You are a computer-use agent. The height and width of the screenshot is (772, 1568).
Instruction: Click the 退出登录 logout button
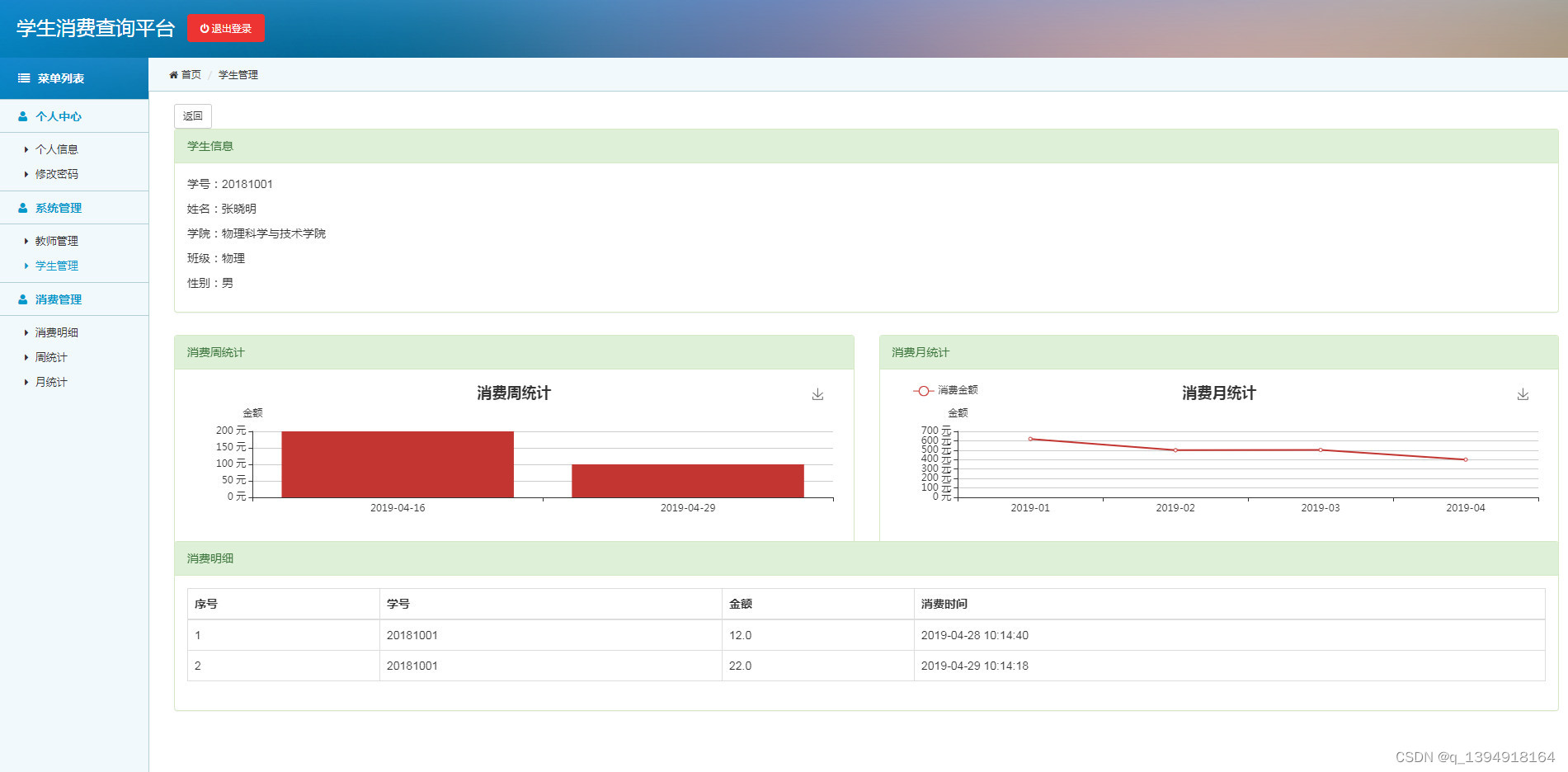pyautogui.click(x=226, y=28)
